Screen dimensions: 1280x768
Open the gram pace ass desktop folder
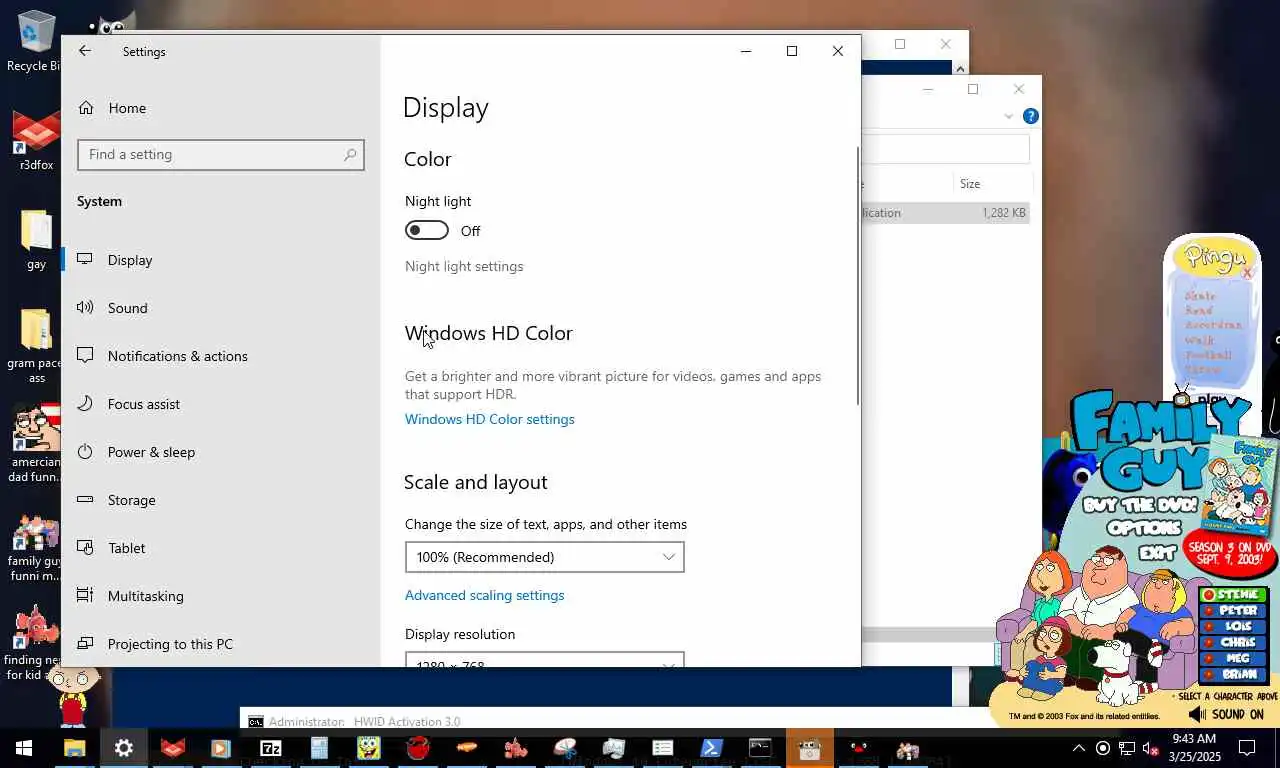36,345
